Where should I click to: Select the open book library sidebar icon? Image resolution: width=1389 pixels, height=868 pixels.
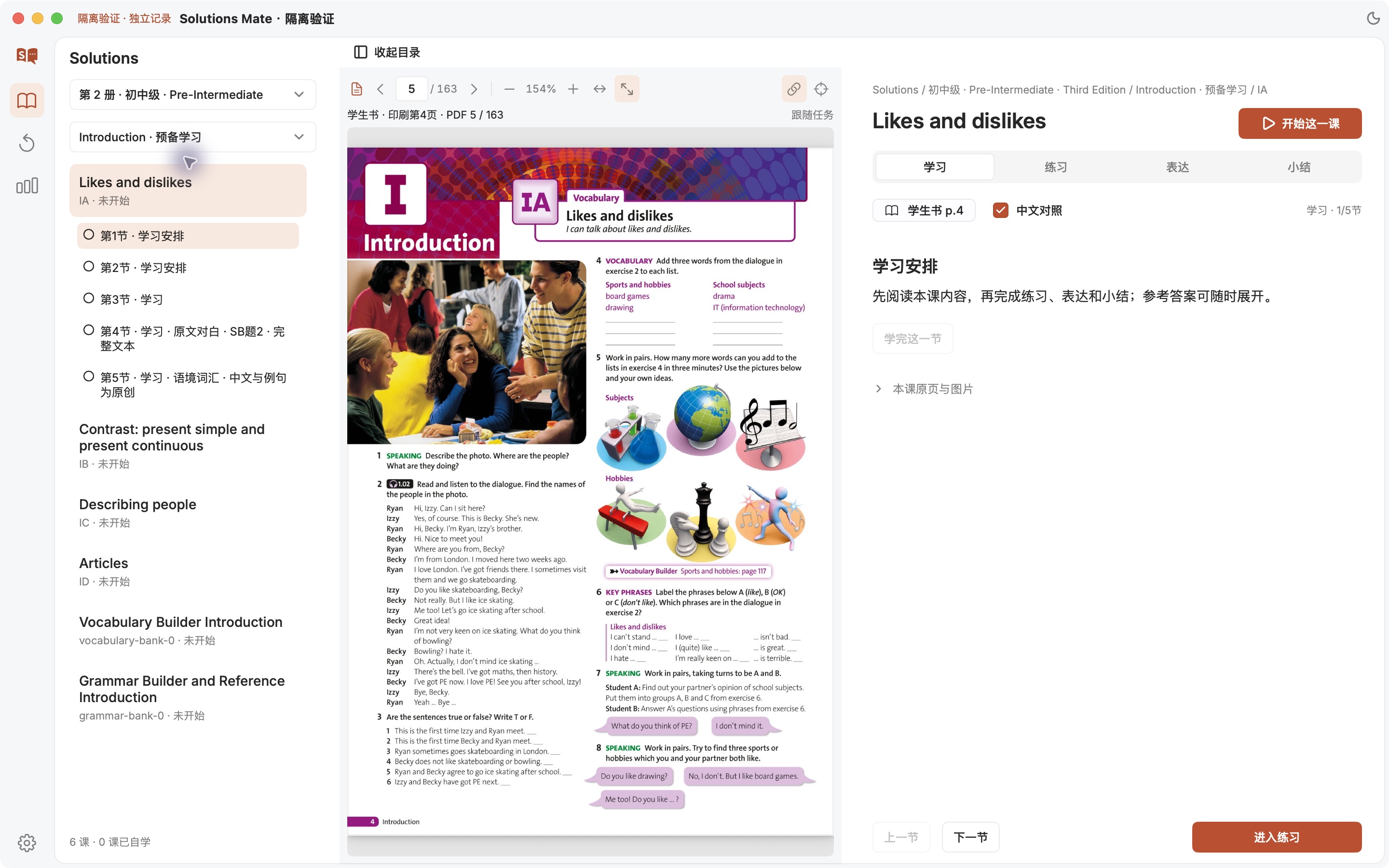(27, 100)
